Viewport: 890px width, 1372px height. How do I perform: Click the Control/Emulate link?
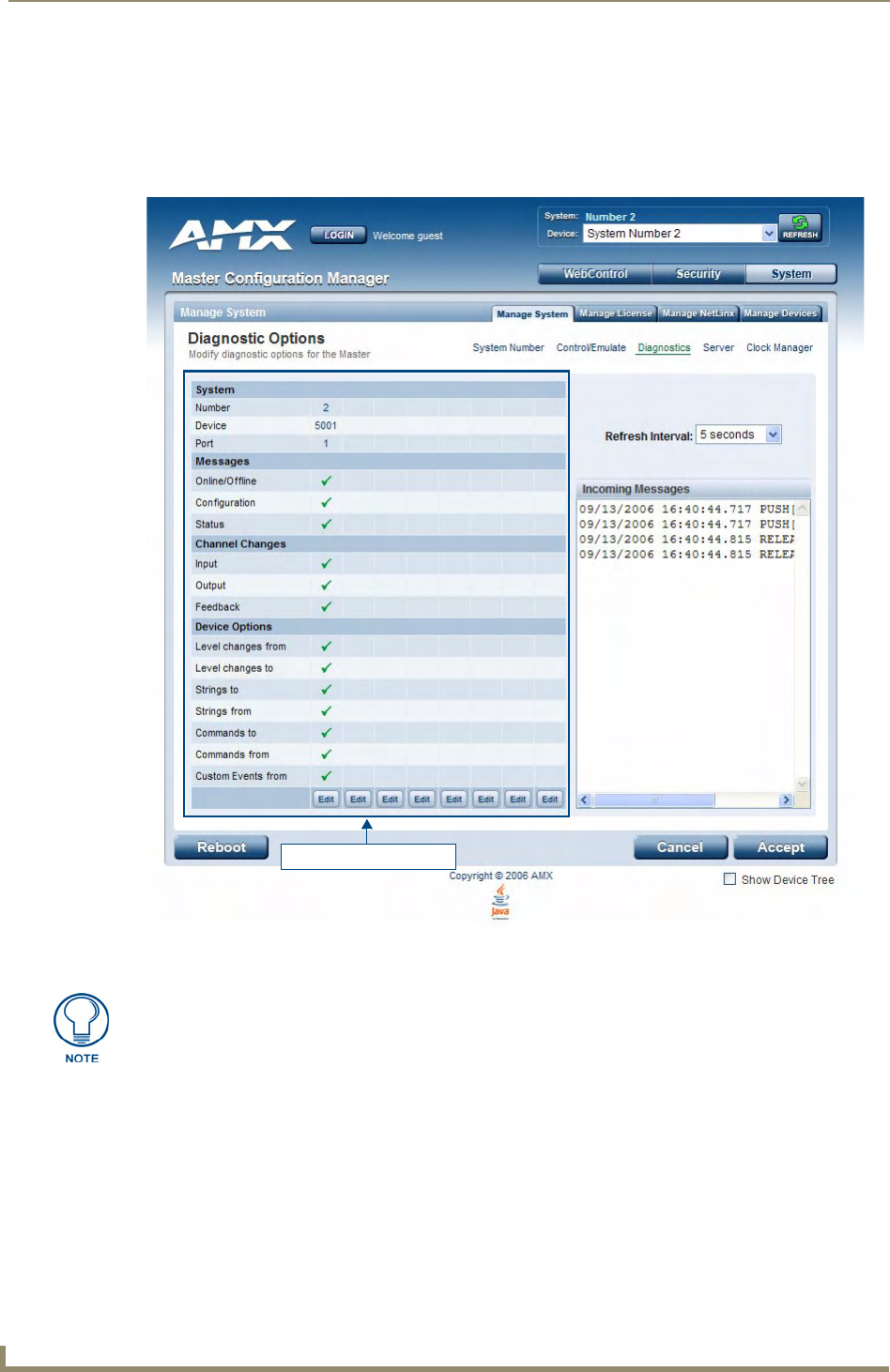591,347
